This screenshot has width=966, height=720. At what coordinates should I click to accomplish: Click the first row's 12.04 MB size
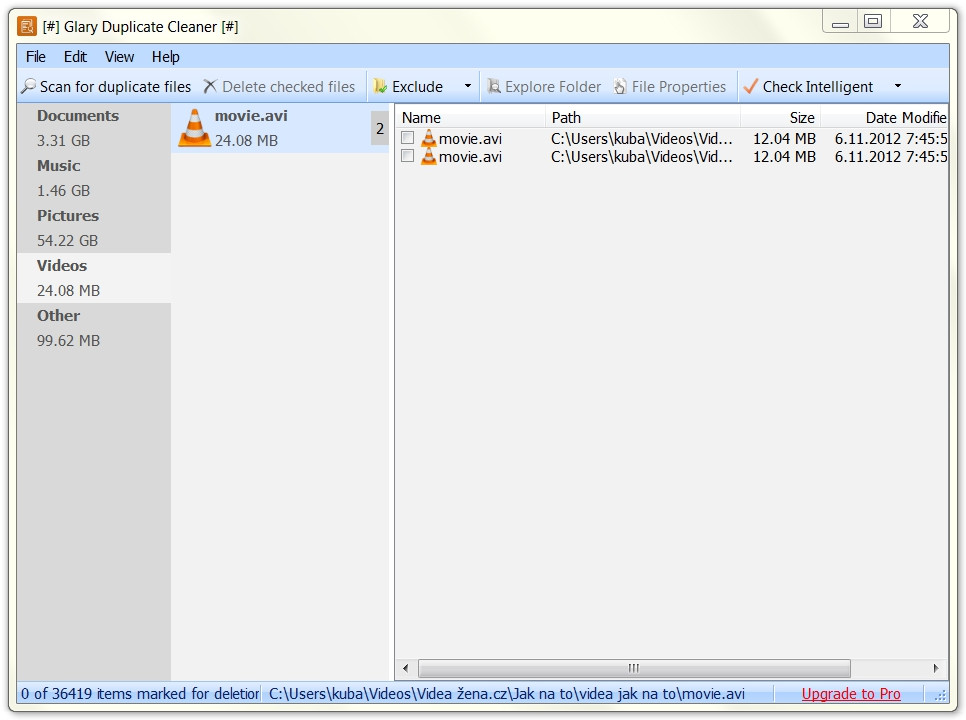click(784, 139)
